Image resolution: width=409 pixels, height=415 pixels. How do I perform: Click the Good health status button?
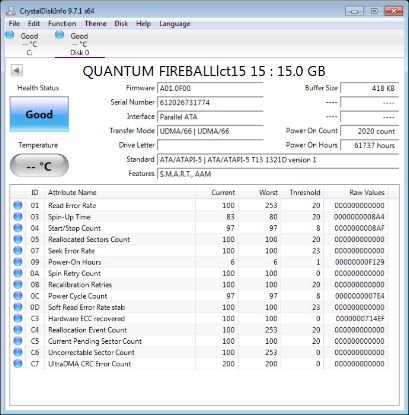pos(39,114)
